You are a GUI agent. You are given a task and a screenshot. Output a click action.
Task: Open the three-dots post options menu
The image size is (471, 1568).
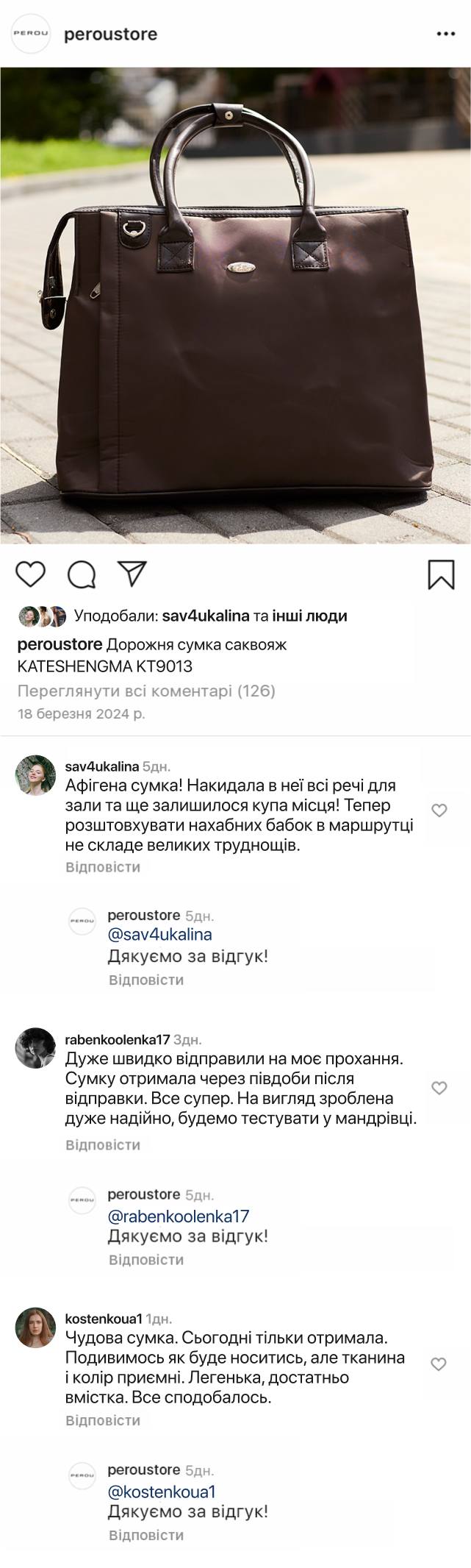pos(446,35)
